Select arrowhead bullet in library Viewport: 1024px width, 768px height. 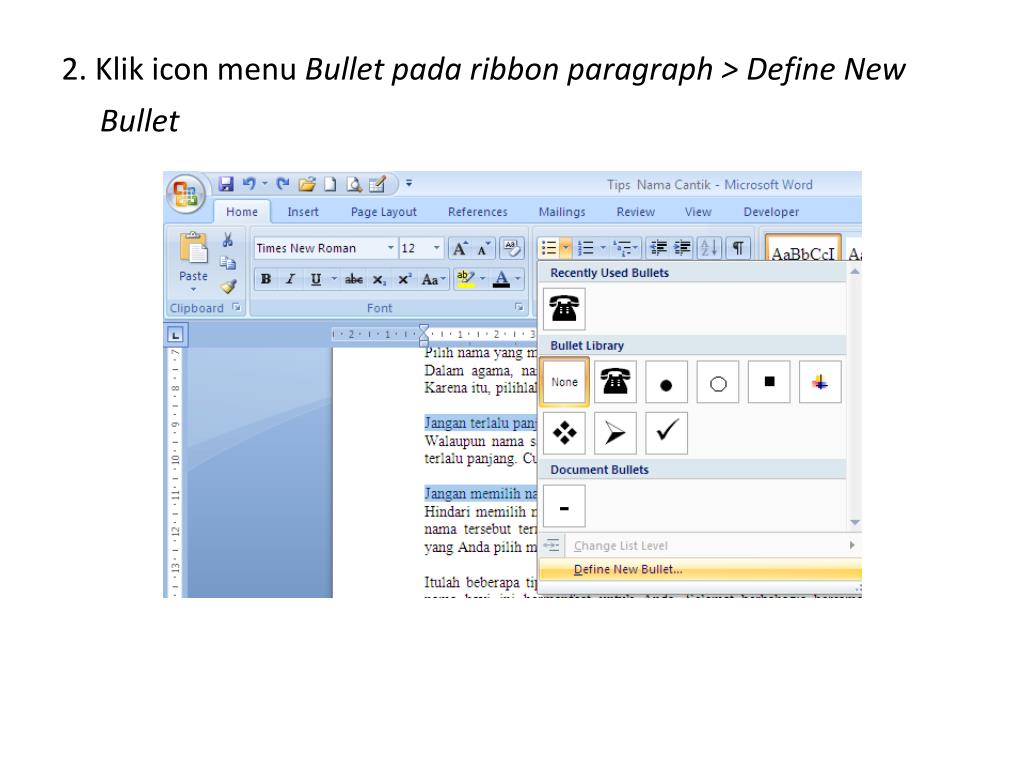615,433
